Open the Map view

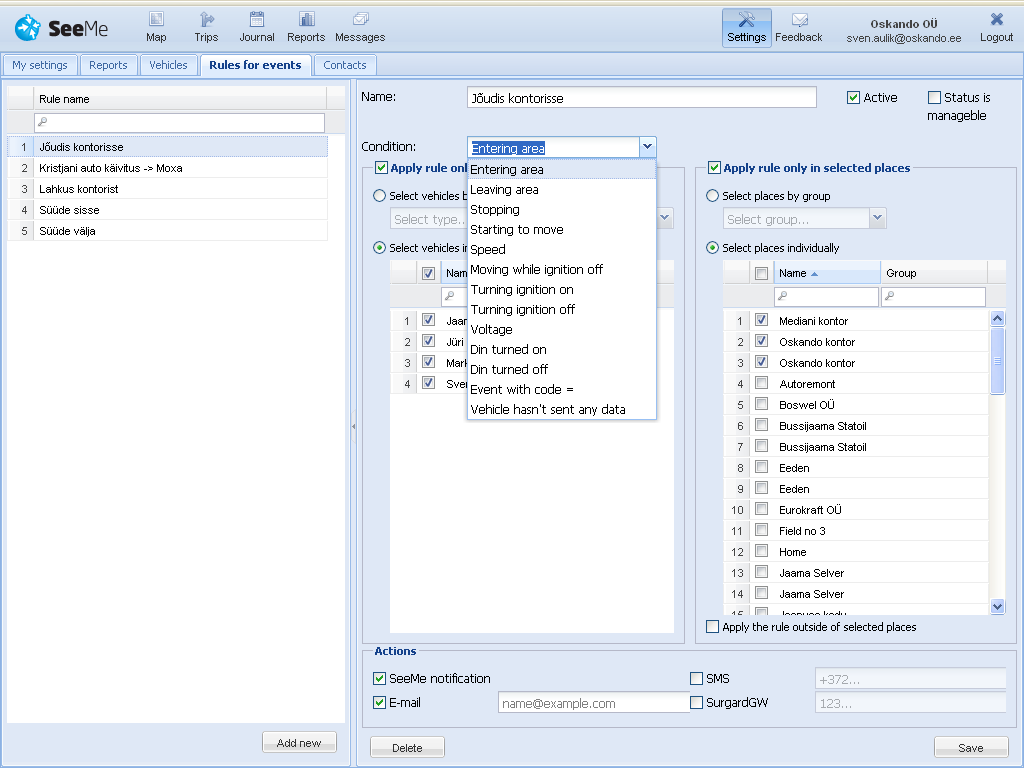[156, 27]
